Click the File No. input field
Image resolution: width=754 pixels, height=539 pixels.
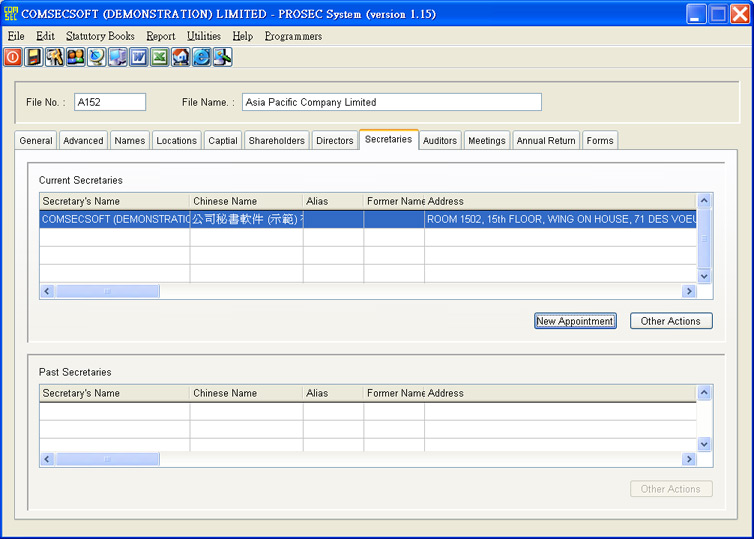point(110,102)
